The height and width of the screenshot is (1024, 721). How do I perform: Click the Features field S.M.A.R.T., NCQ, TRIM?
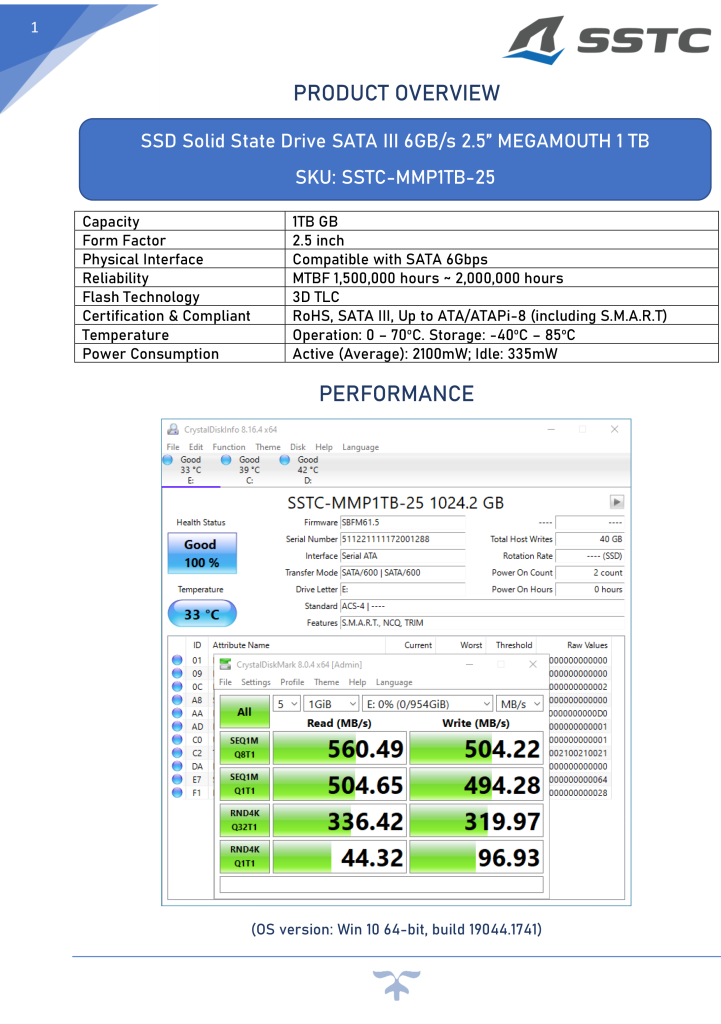[x=482, y=622]
